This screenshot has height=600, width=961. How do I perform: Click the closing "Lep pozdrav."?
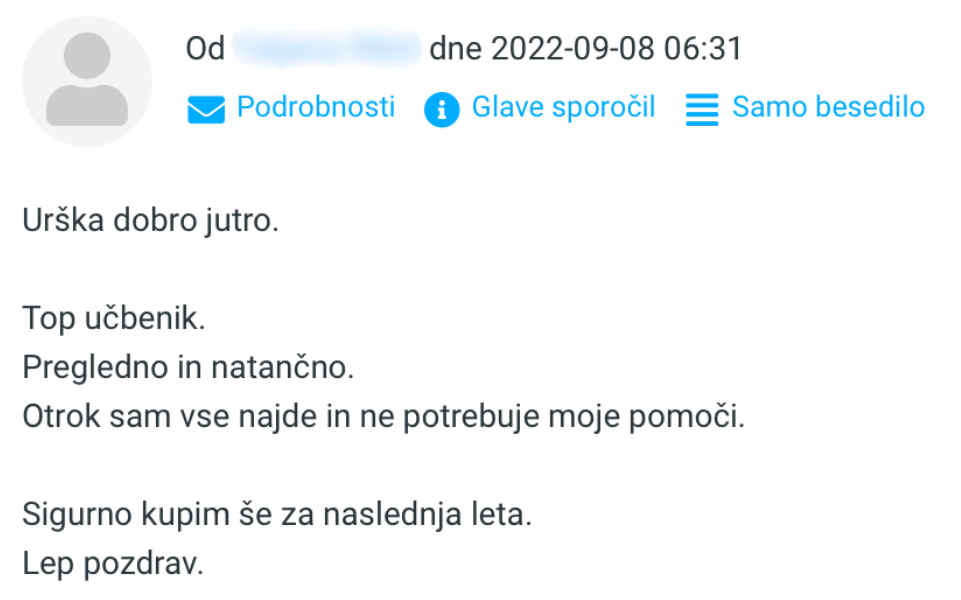click(113, 563)
